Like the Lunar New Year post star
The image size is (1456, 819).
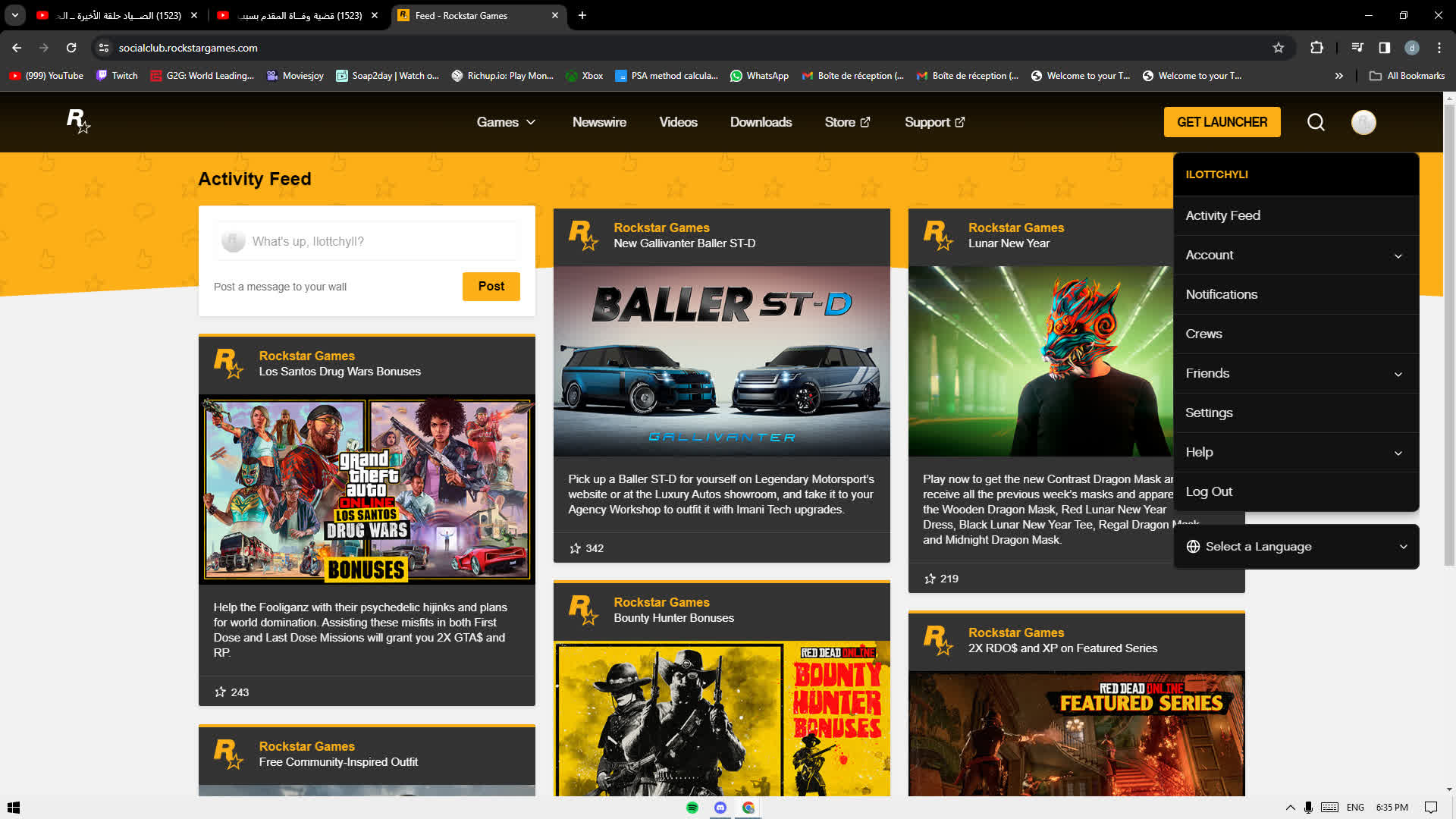coord(930,579)
